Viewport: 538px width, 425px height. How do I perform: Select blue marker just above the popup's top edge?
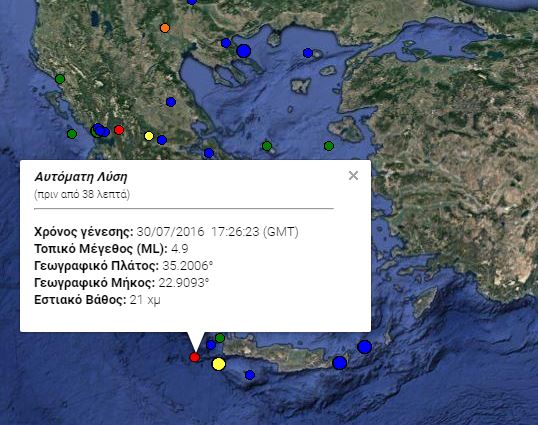[209, 153]
